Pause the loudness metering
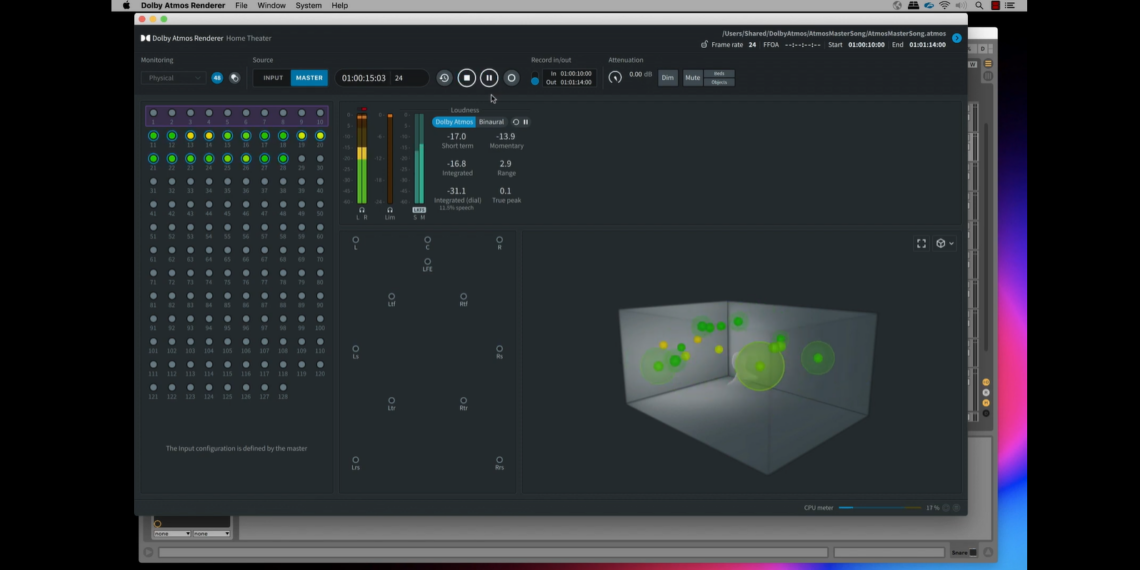Screen dimensions: 1140x570 [x=526, y=122]
